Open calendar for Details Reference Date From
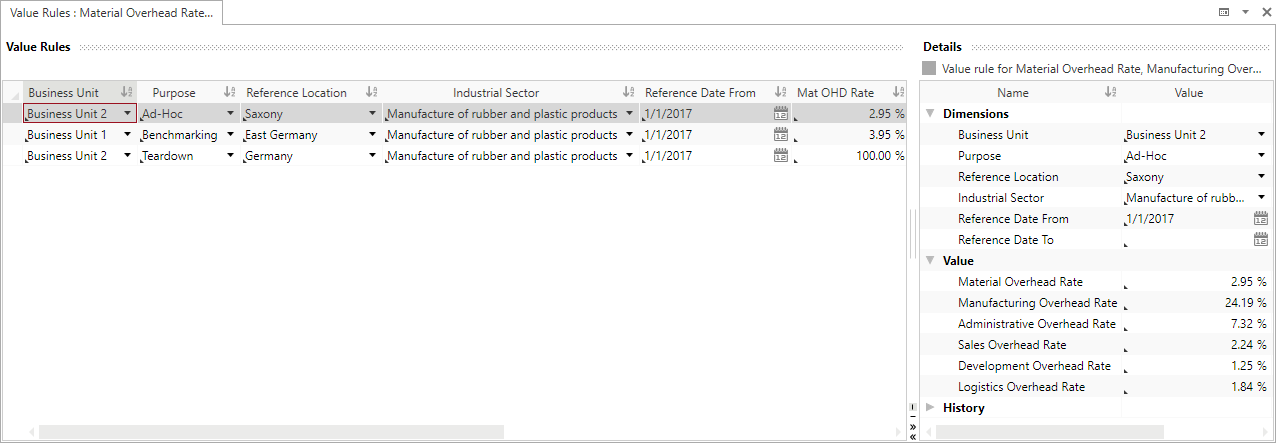The width and height of the screenshot is (1276, 443). click(x=1260, y=219)
